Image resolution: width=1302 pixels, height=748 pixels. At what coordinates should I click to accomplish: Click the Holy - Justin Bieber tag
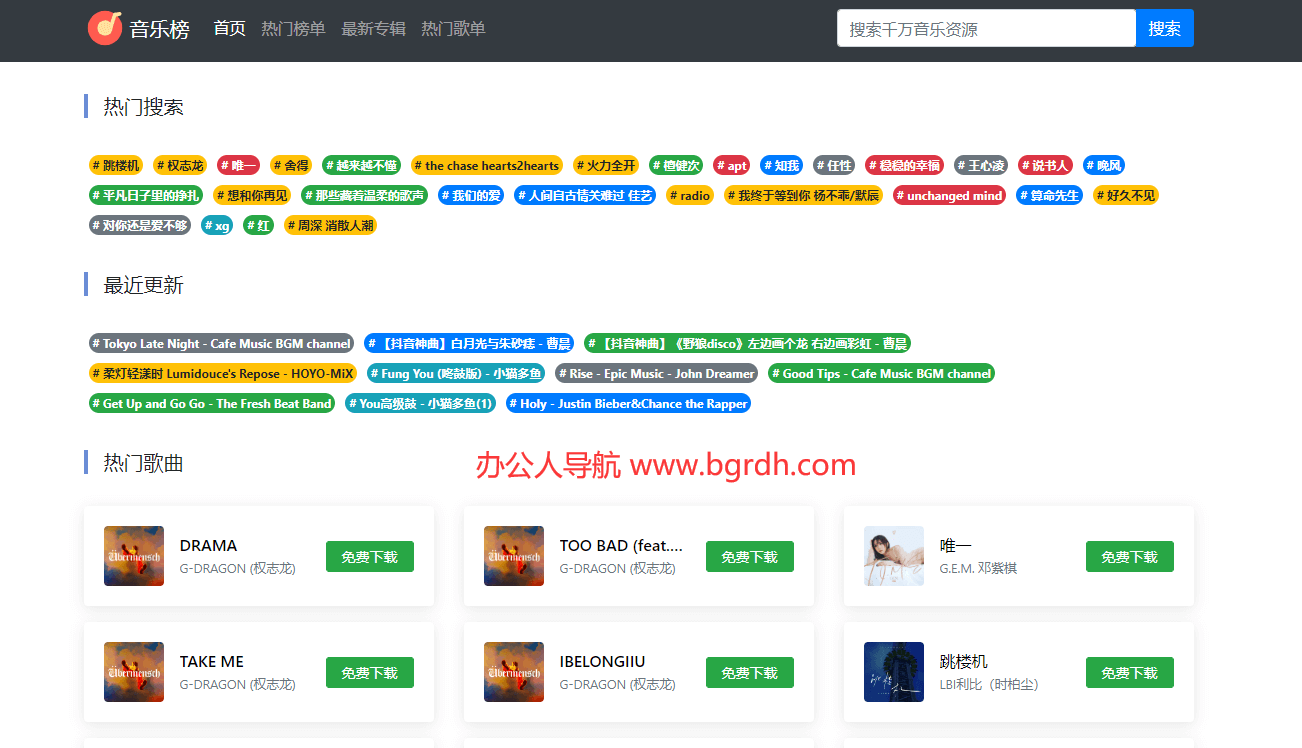[x=628, y=404]
